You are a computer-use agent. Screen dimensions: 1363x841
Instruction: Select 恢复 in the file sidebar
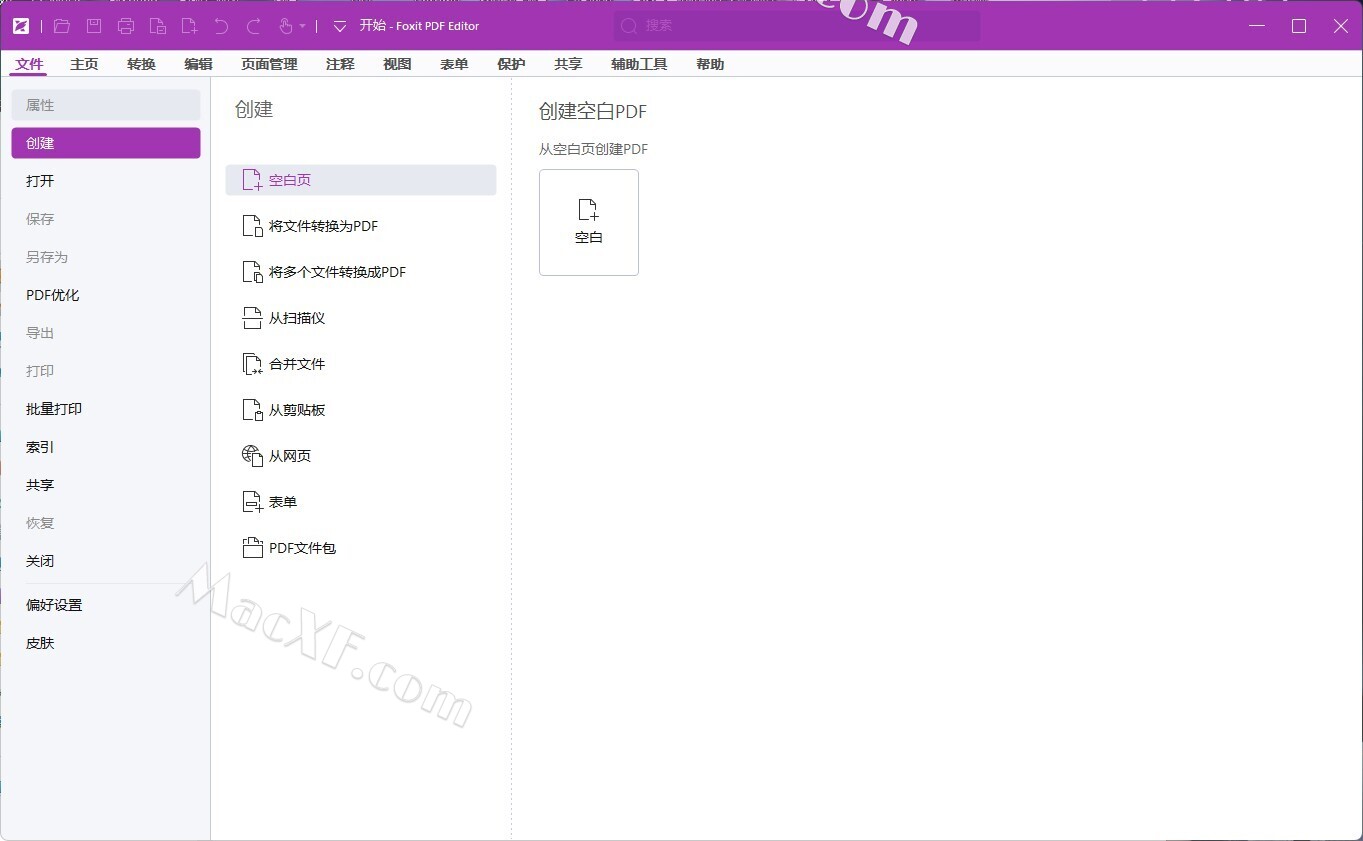click(x=106, y=523)
